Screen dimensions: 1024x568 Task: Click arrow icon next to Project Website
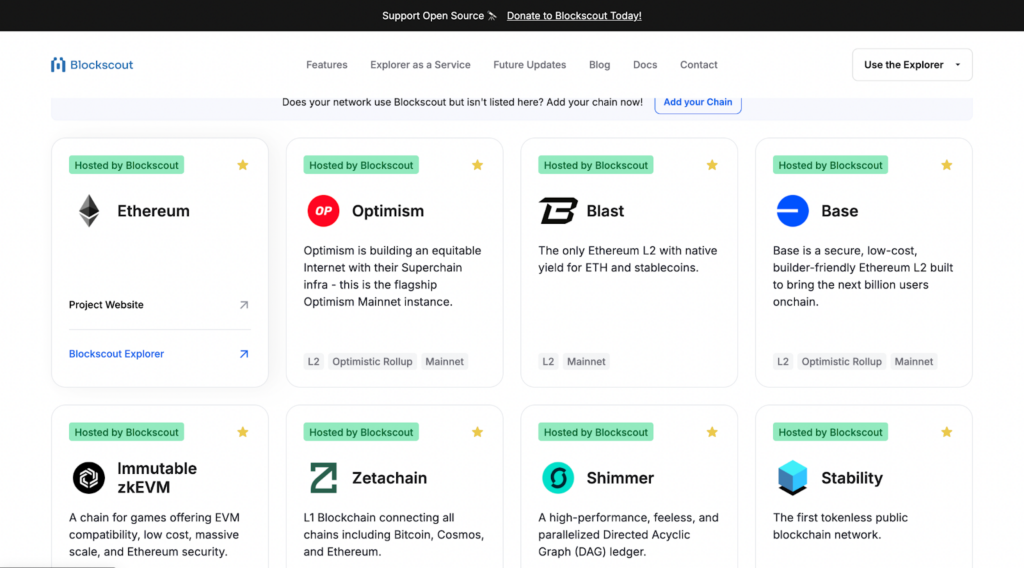point(244,305)
